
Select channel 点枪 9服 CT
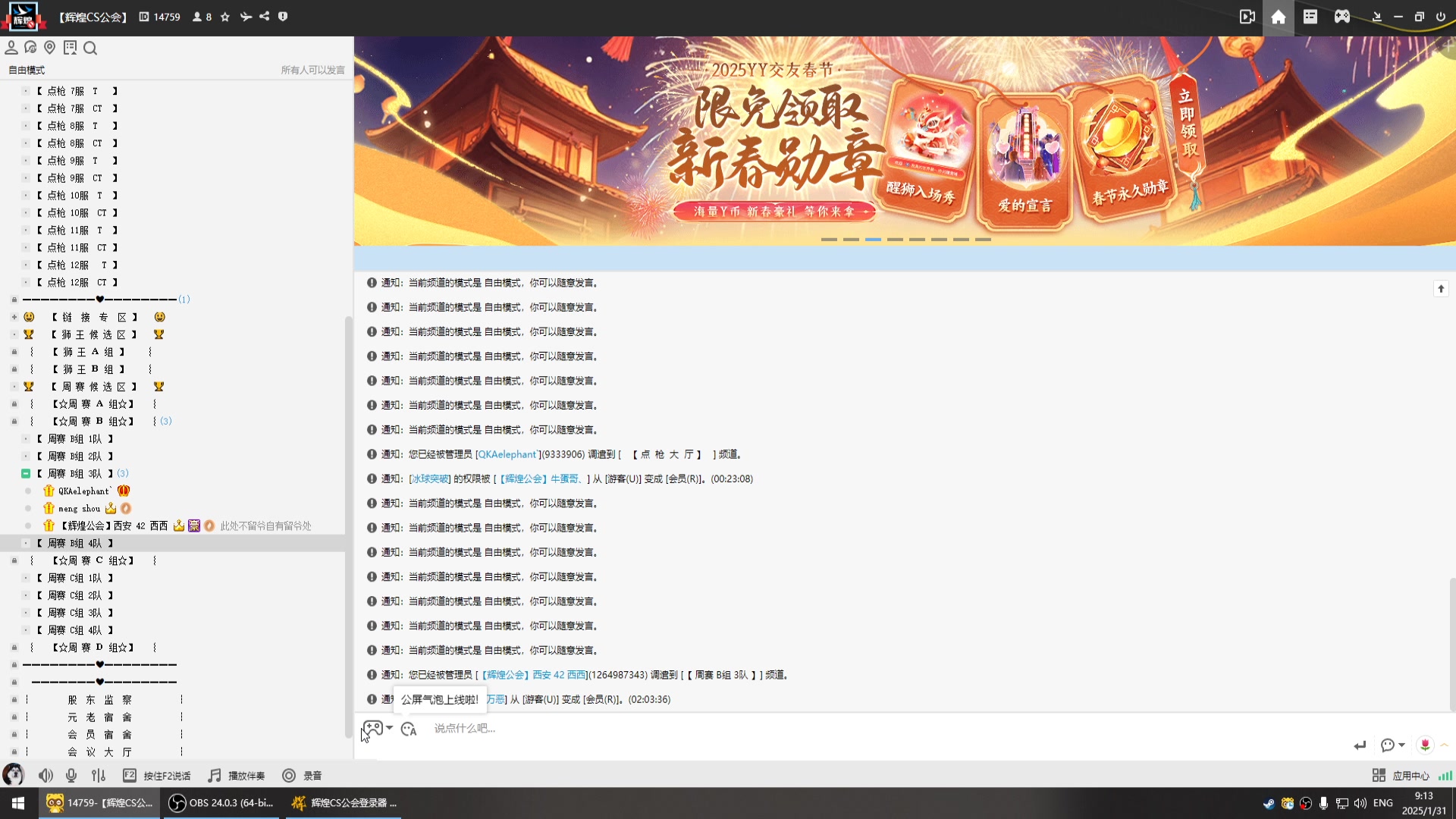[x=77, y=178]
